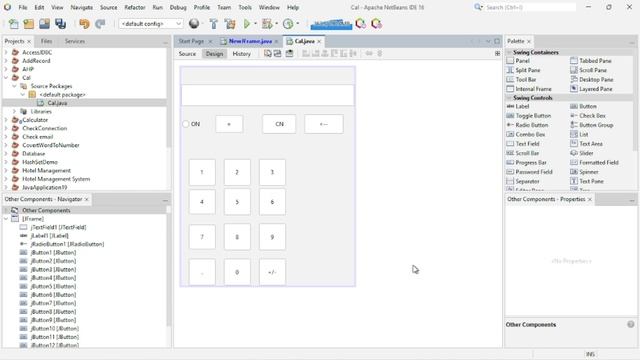
Task: Expand the Libraries node
Action: tap(14, 112)
